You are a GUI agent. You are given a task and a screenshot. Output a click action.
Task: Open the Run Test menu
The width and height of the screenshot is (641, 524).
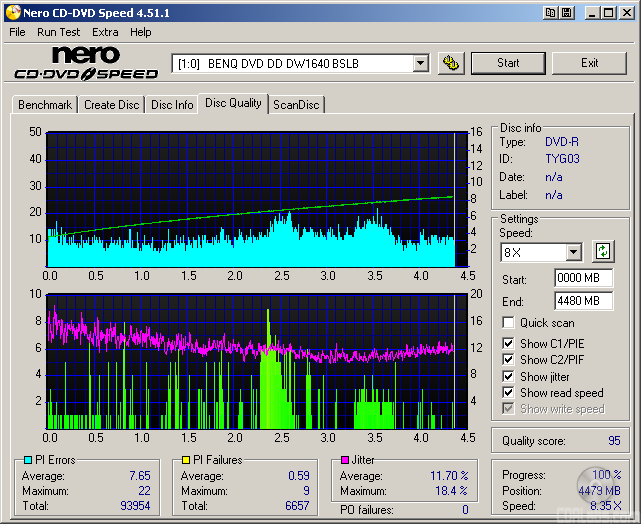click(60, 32)
